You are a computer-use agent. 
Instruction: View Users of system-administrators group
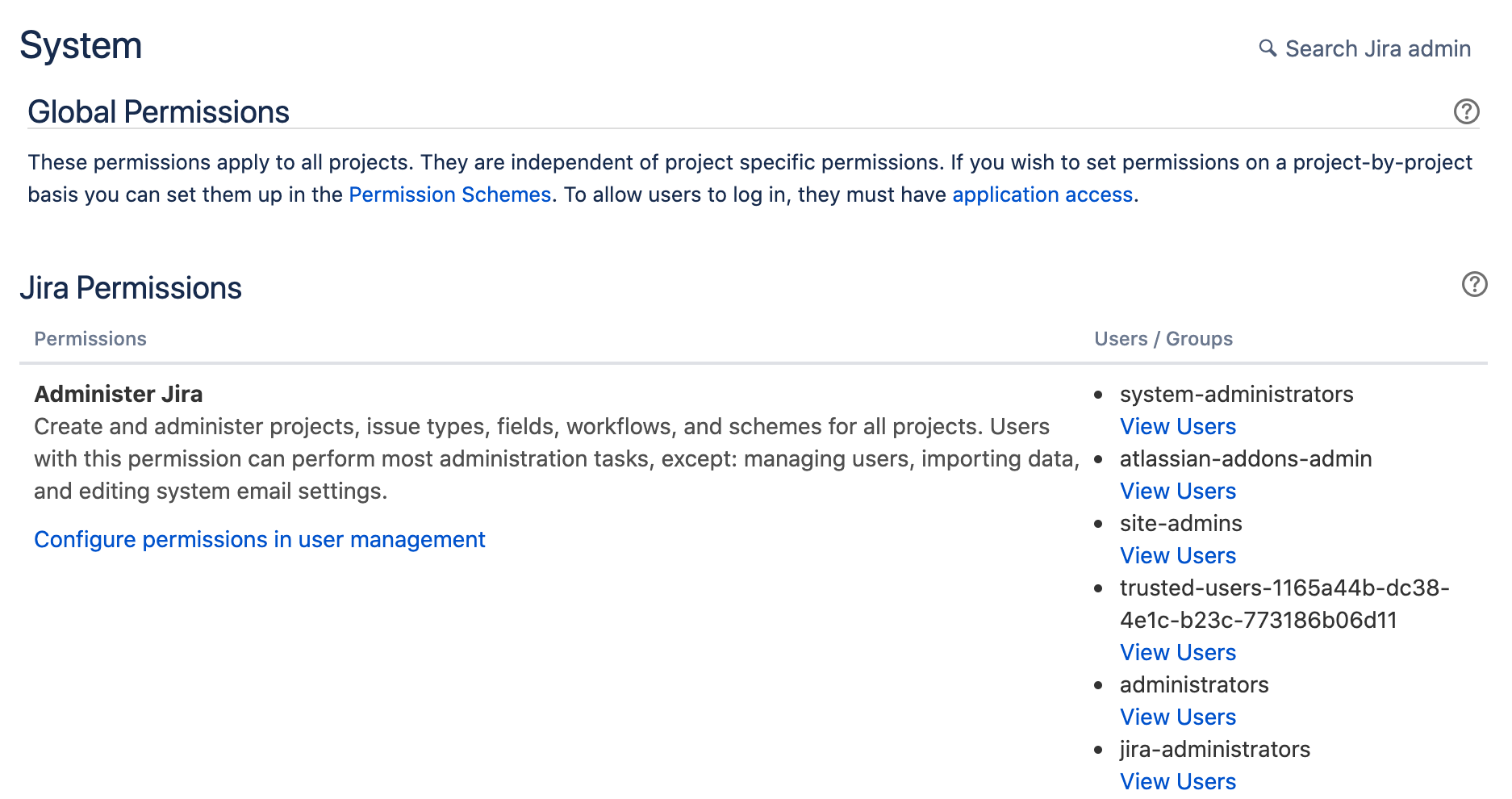tap(1177, 426)
